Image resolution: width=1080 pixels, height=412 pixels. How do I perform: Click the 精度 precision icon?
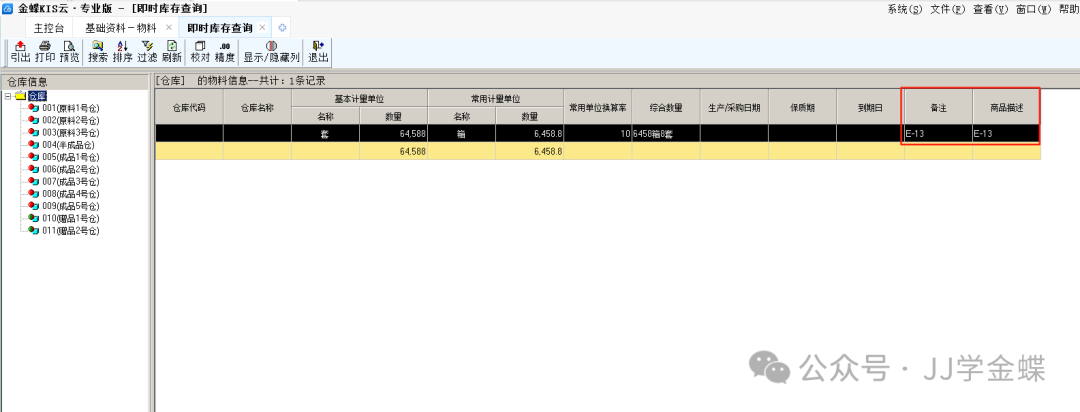(x=225, y=52)
